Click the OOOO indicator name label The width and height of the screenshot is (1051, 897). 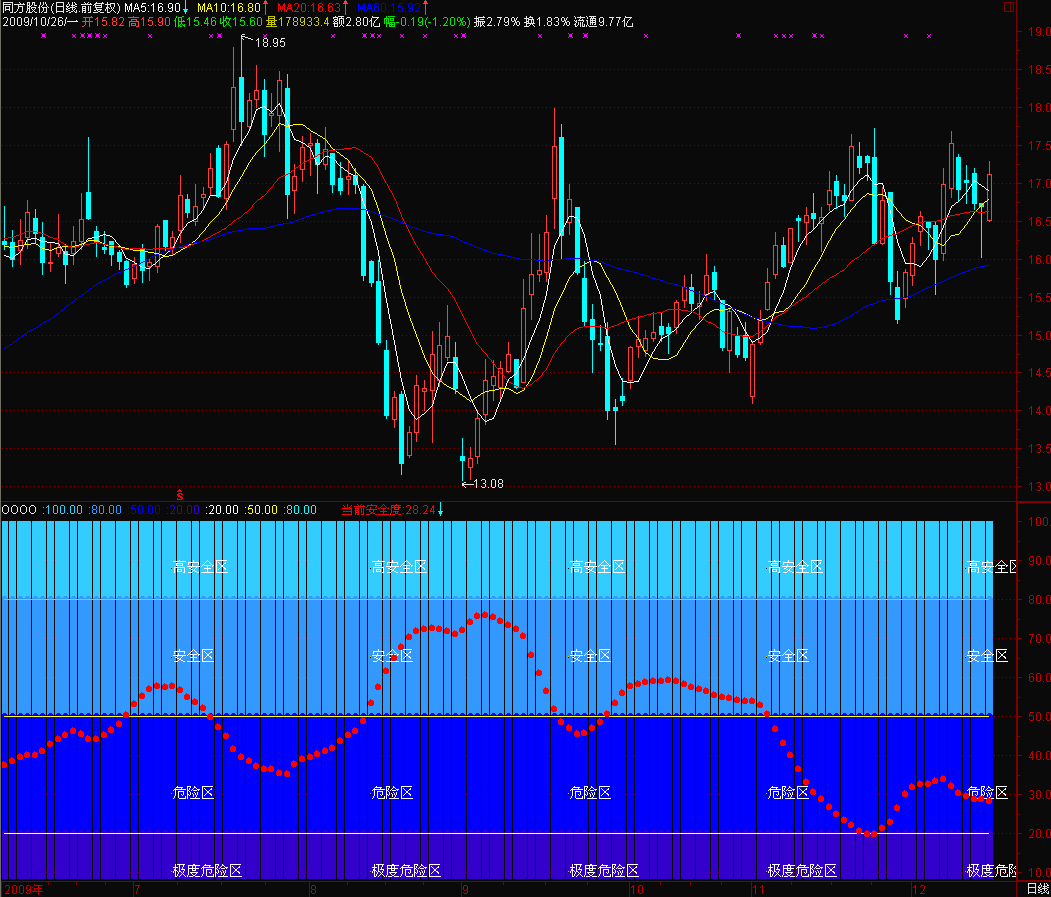19,509
